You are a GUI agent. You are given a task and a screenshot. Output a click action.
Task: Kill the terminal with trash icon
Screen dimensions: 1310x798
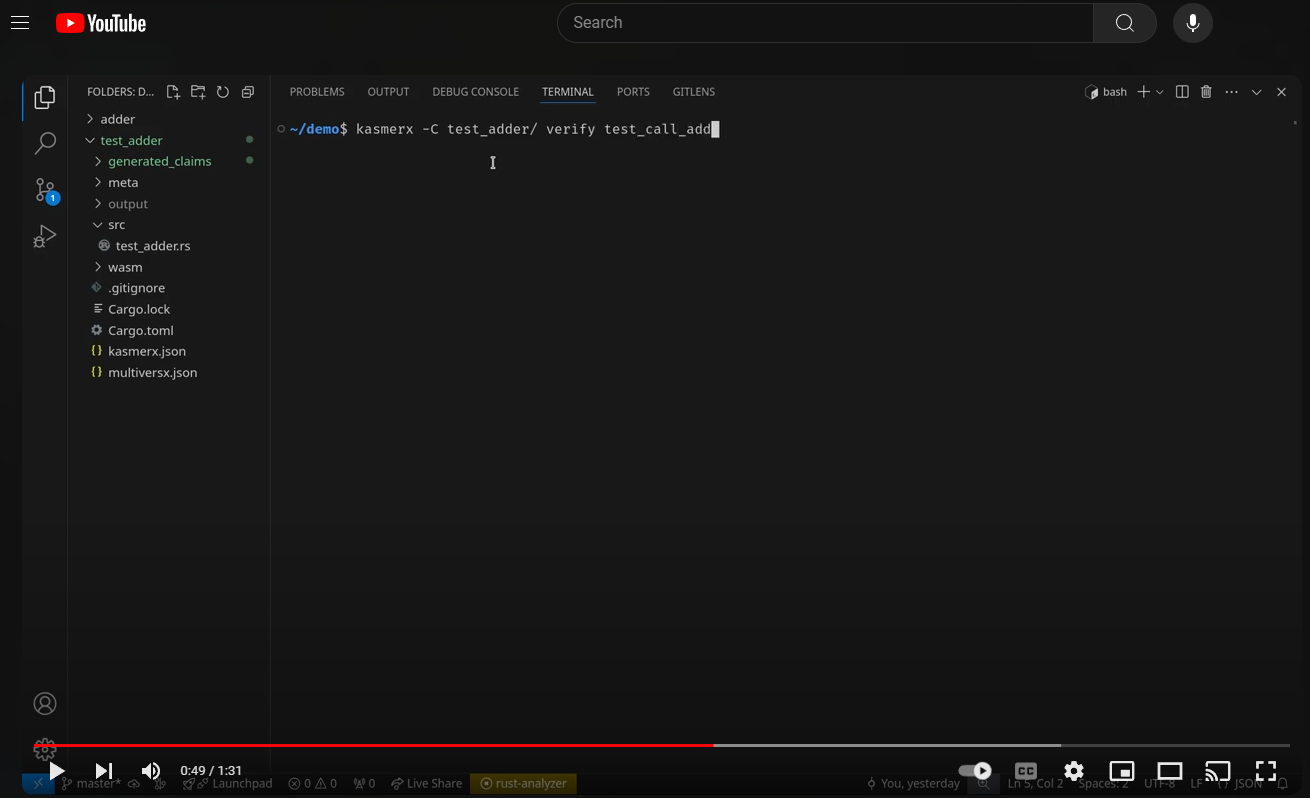coord(1206,92)
